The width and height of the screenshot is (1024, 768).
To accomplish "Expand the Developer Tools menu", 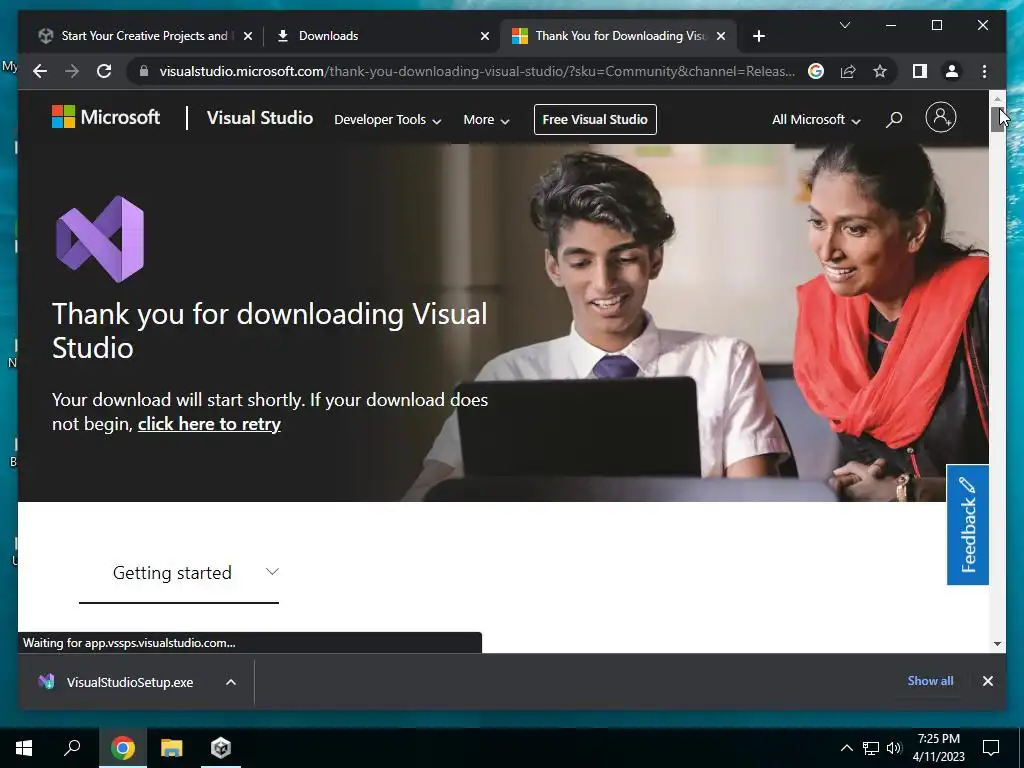I will (388, 120).
